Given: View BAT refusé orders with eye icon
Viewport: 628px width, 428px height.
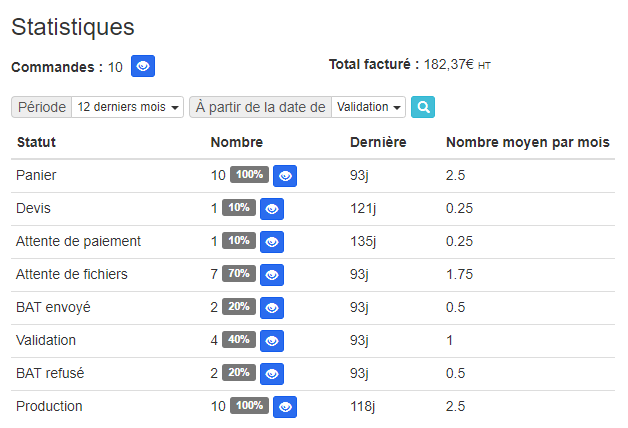Looking at the screenshot, I should point(271,374).
